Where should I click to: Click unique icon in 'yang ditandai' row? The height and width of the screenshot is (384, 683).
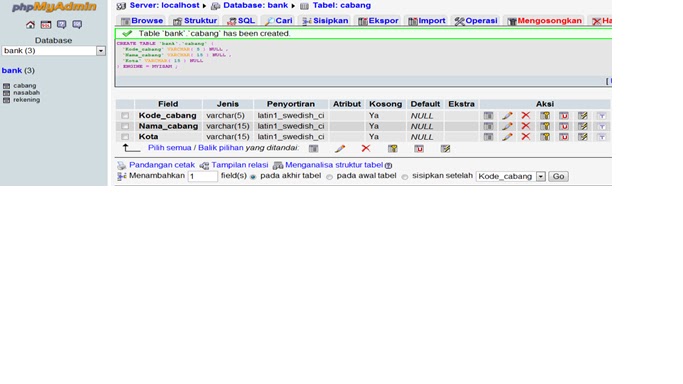pos(419,148)
